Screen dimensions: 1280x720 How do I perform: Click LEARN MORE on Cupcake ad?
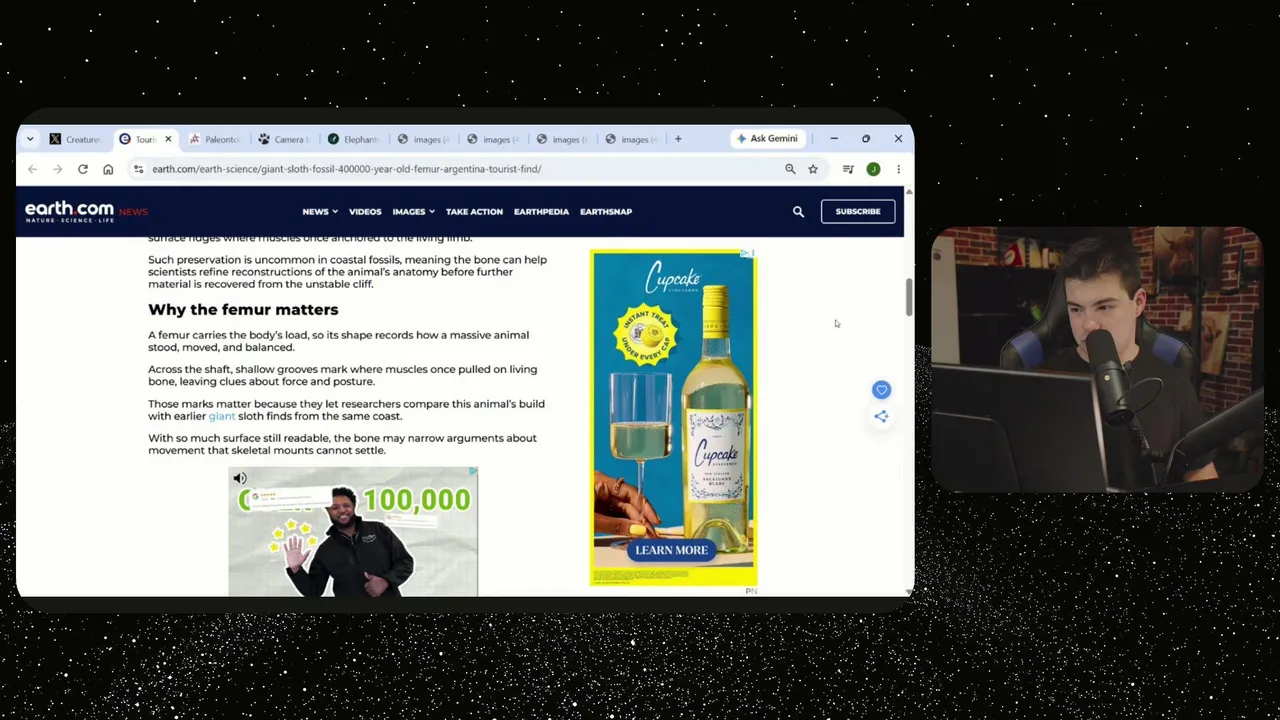pos(671,550)
